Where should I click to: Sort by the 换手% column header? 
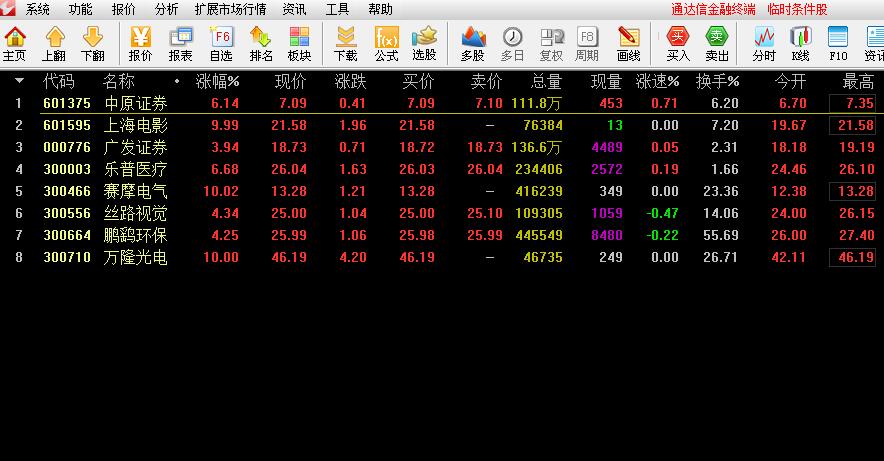click(x=717, y=82)
